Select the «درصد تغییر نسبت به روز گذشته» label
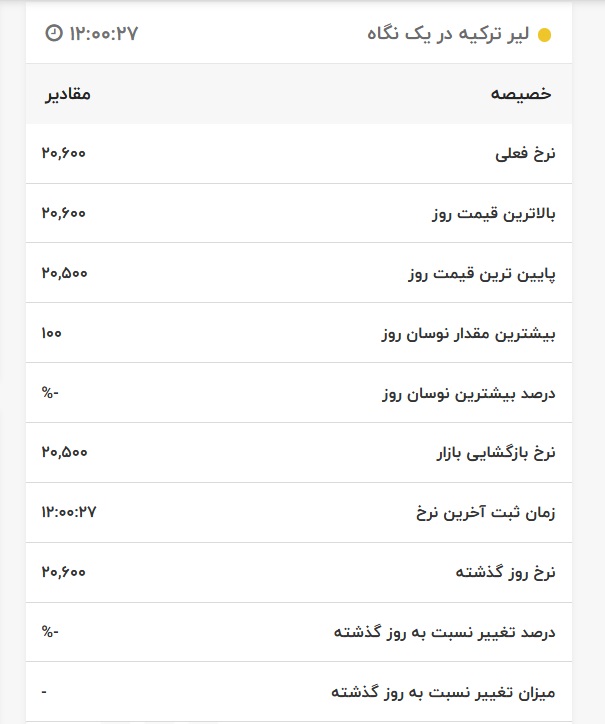Screen dimensions: 605x724 tap(444, 633)
